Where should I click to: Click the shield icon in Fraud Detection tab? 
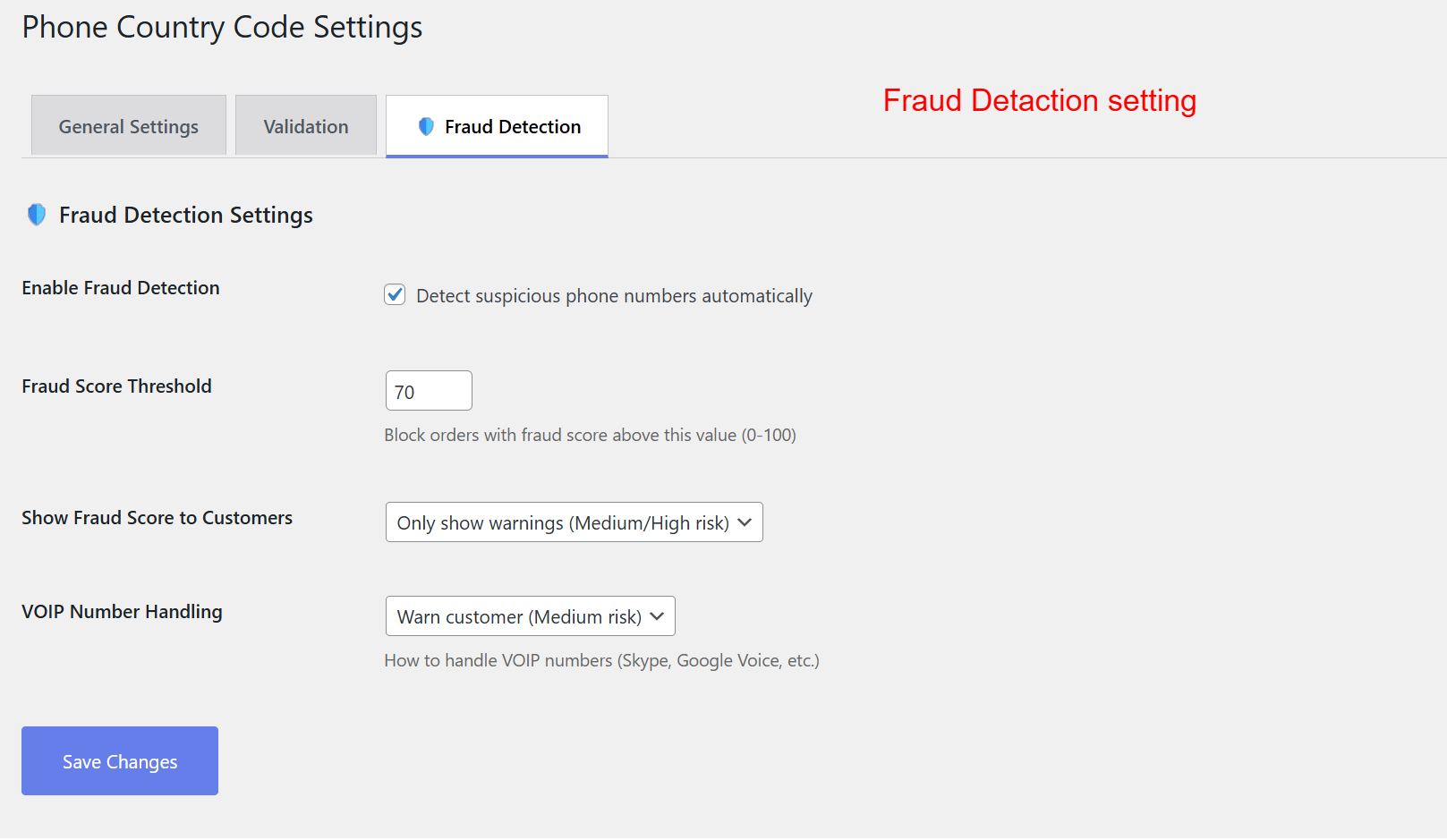coord(426,127)
